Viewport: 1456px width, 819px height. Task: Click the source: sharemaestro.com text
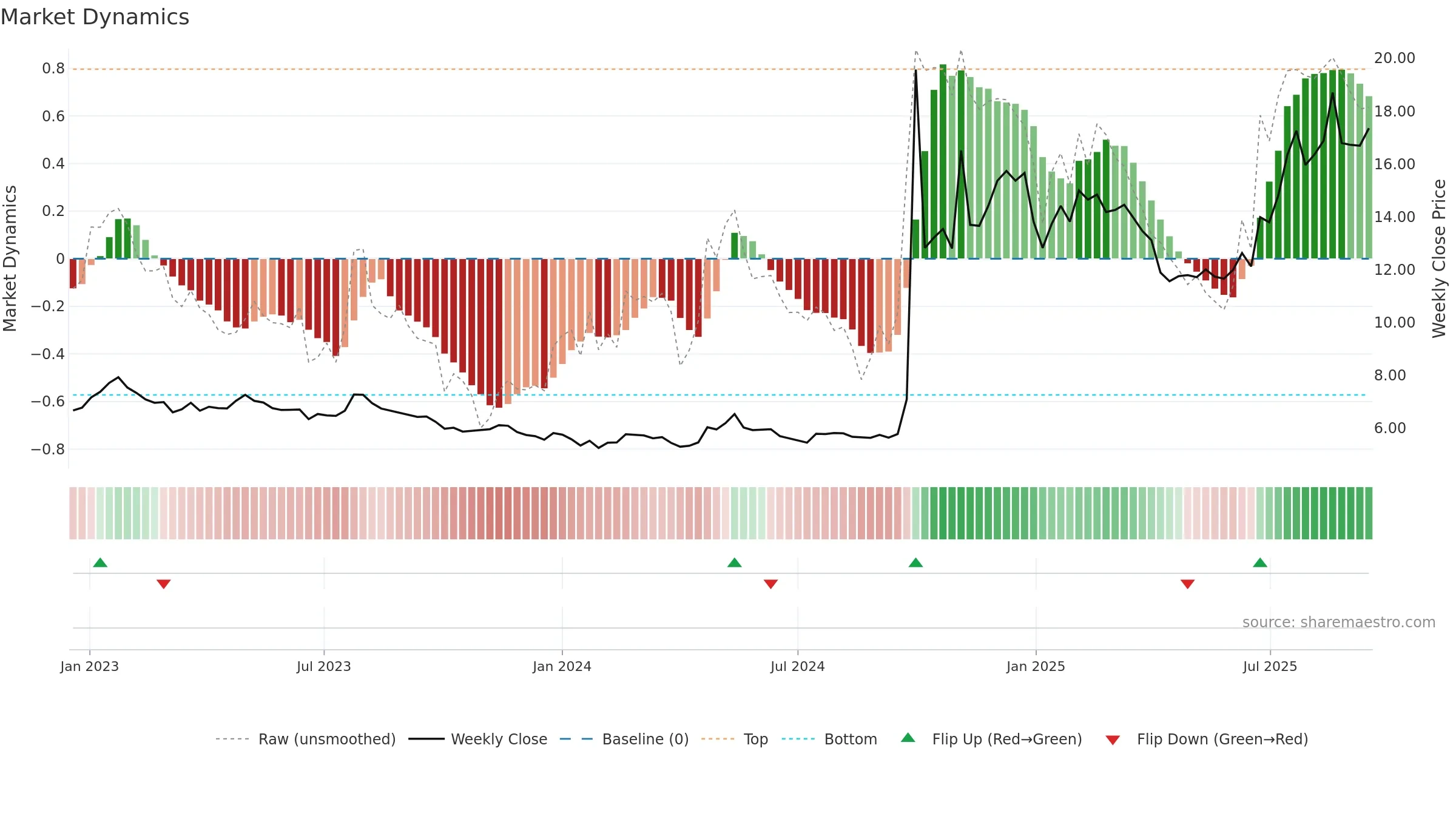coord(1339,622)
